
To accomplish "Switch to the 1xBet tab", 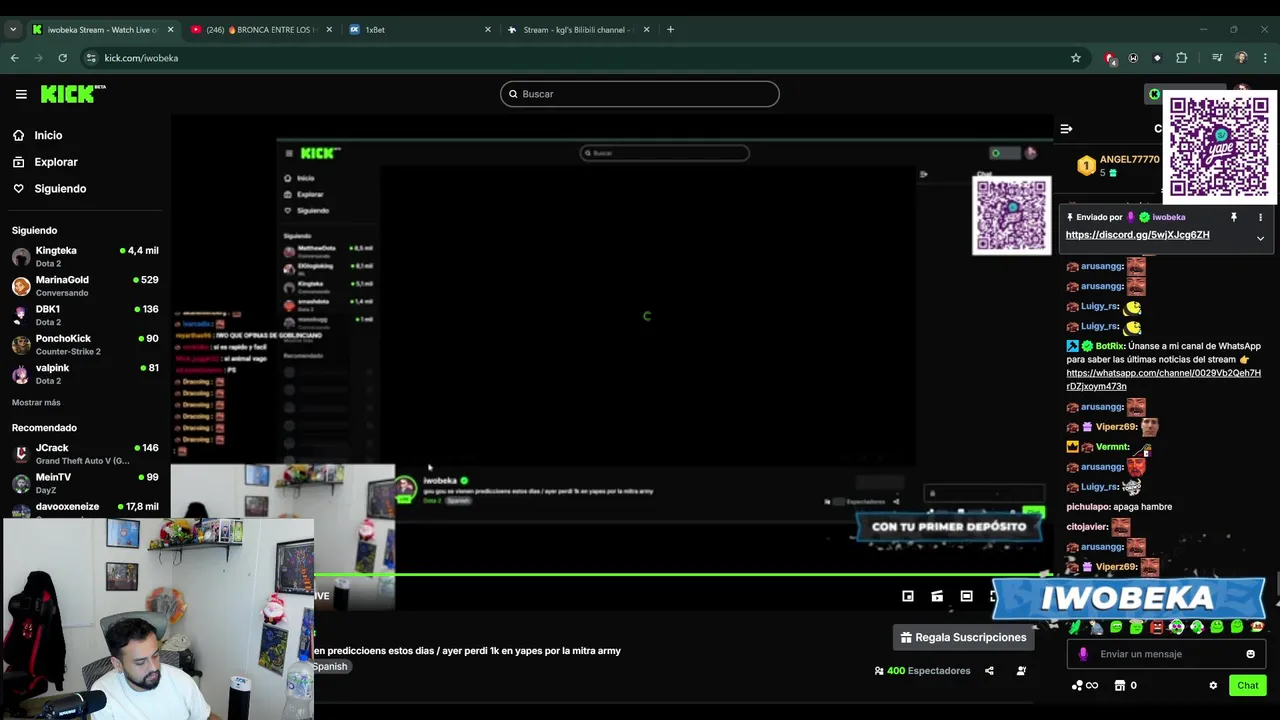I will tap(418, 30).
